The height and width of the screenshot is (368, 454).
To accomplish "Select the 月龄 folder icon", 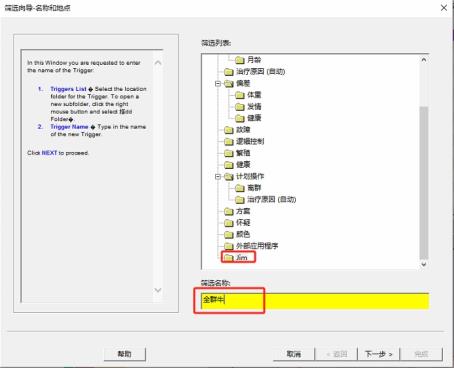I will [x=240, y=60].
